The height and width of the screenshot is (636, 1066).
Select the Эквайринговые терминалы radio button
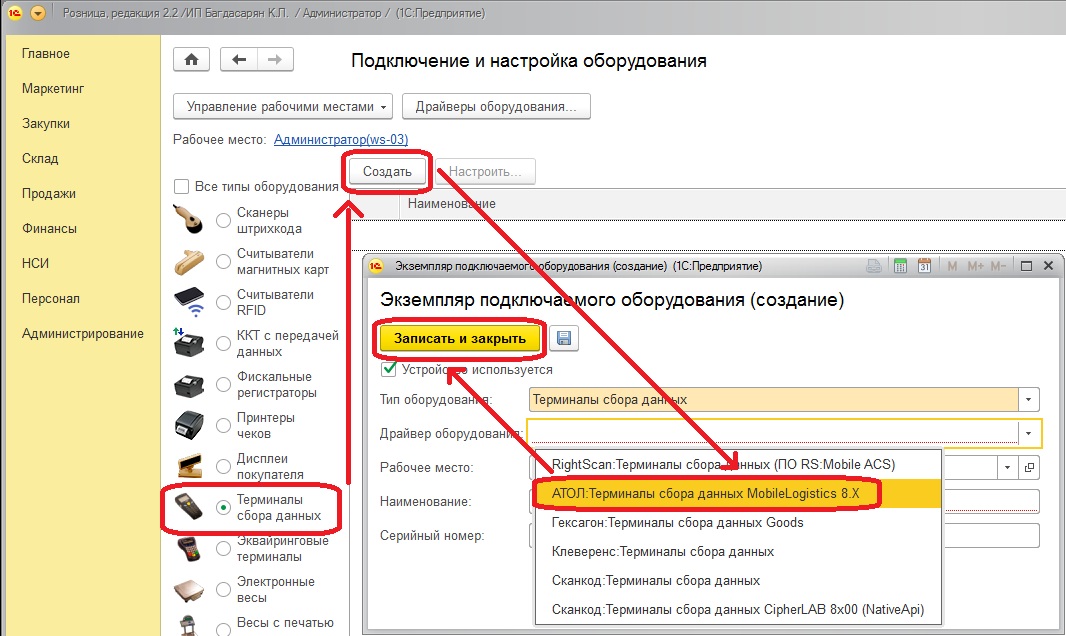[x=223, y=548]
